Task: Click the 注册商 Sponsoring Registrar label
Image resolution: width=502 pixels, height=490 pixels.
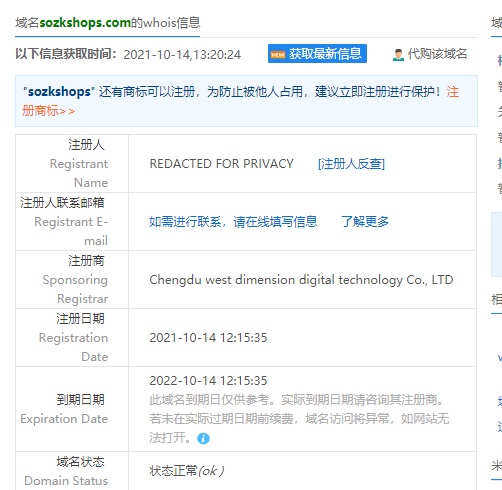Action: (72, 280)
